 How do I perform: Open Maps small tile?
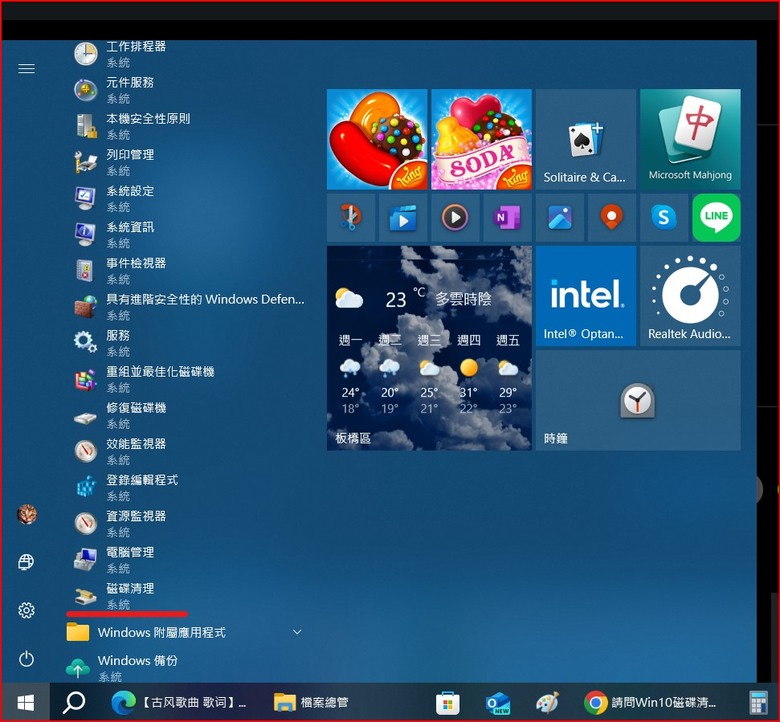click(x=612, y=217)
